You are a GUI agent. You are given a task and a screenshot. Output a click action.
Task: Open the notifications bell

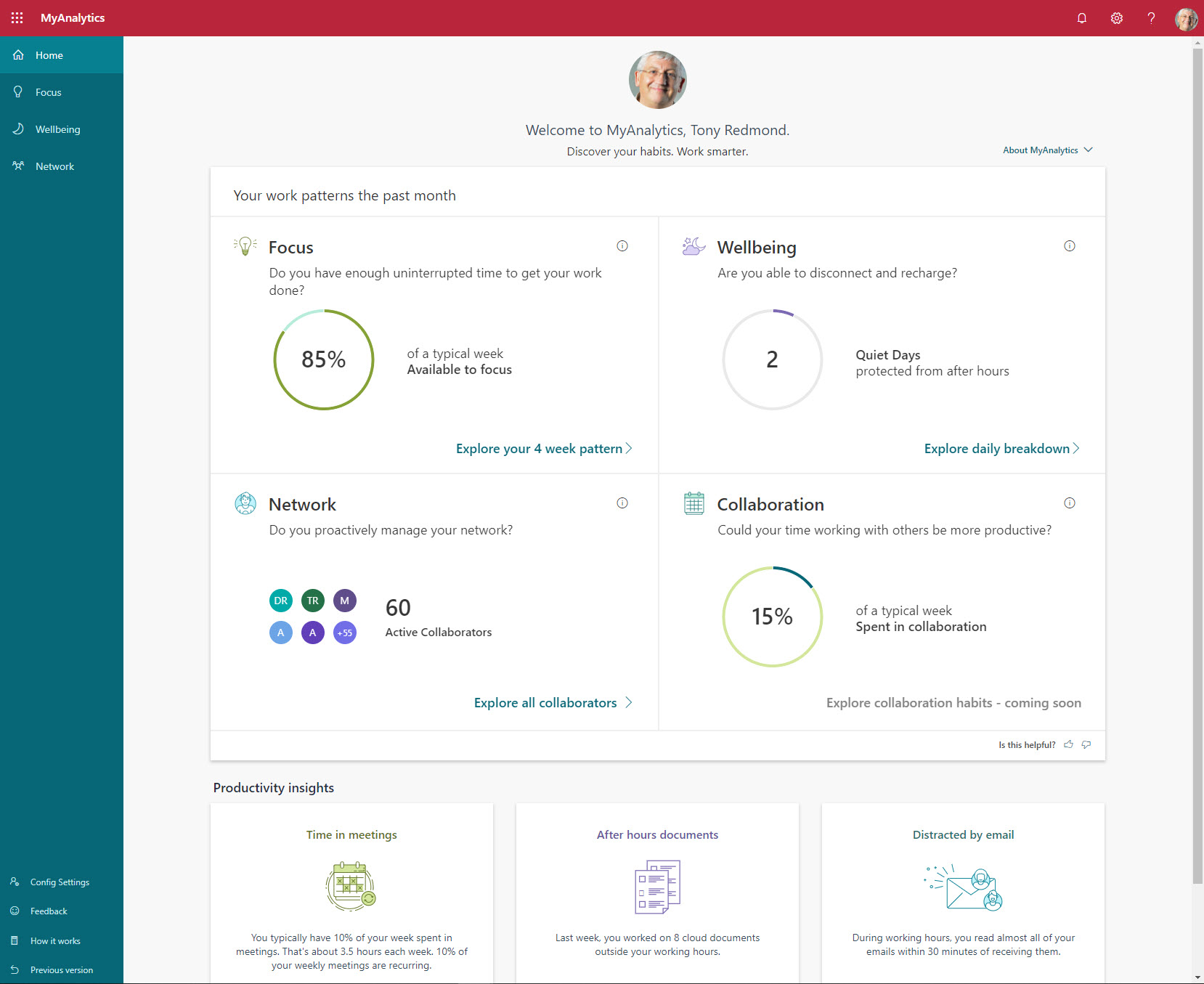pyautogui.click(x=1082, y=18)
